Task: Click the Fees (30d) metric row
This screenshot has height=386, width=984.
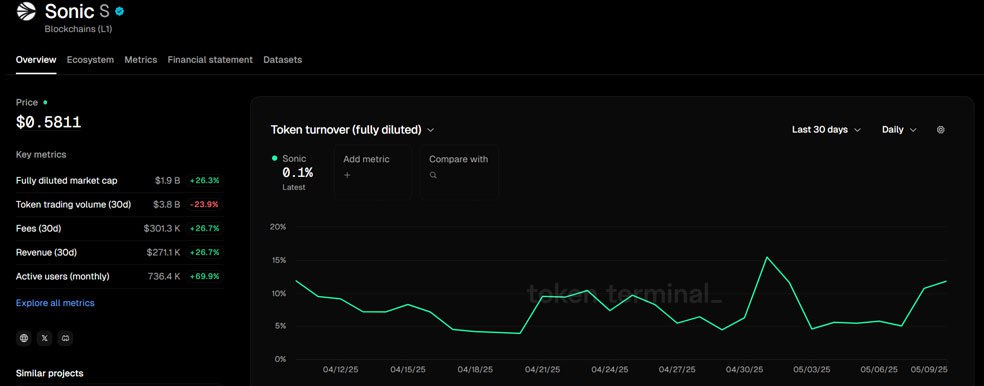Action: pyautogui.click(x=119, y=228)
